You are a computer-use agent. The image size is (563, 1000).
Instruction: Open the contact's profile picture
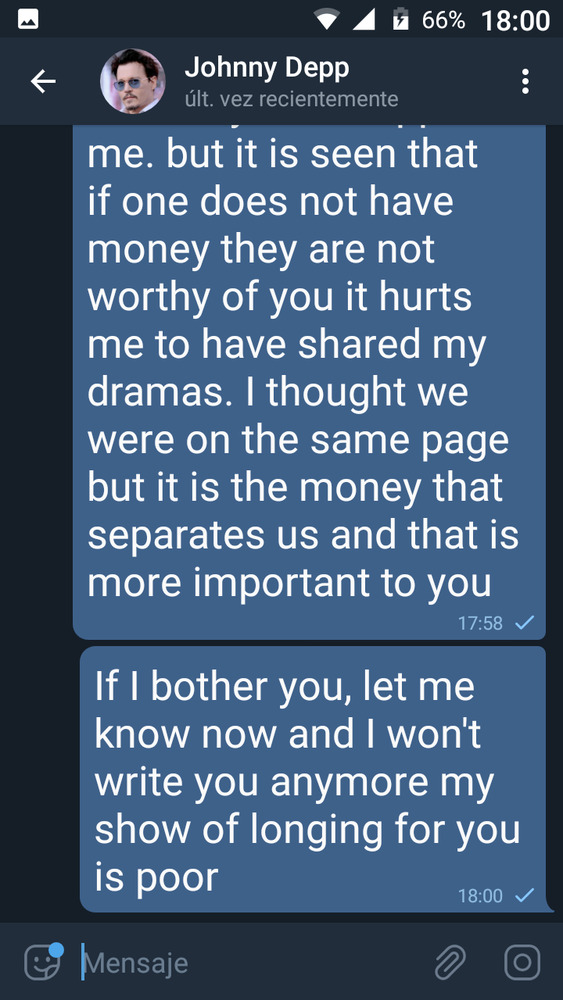point(133,82)
